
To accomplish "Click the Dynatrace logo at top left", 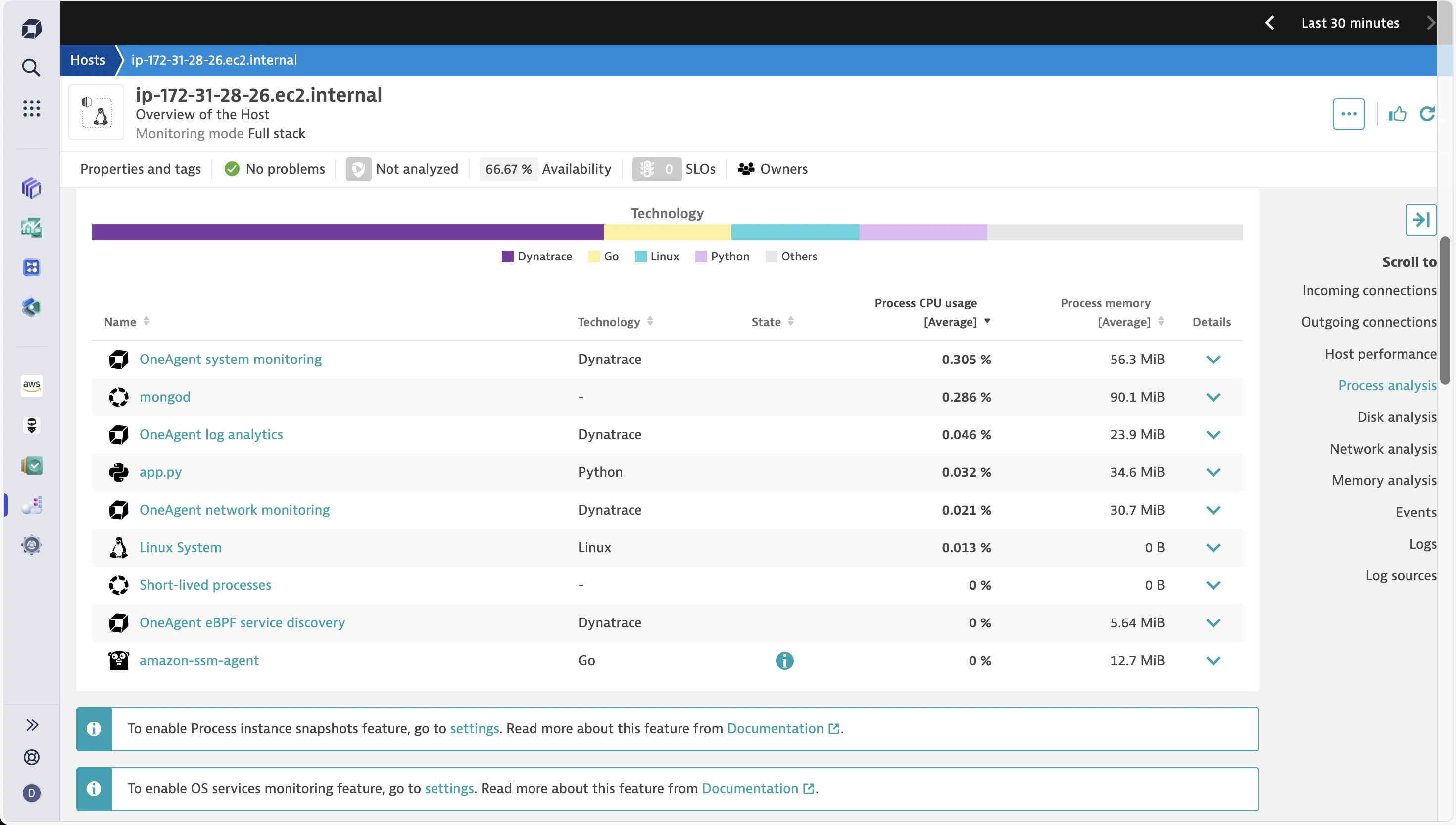I will click(x=31, y=28).
